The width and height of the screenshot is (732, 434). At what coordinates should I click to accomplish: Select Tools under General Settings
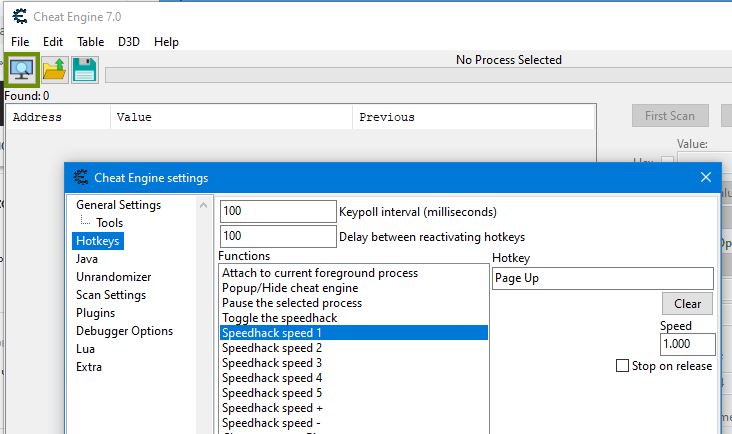pyautogui.click(x=110, y=223)
